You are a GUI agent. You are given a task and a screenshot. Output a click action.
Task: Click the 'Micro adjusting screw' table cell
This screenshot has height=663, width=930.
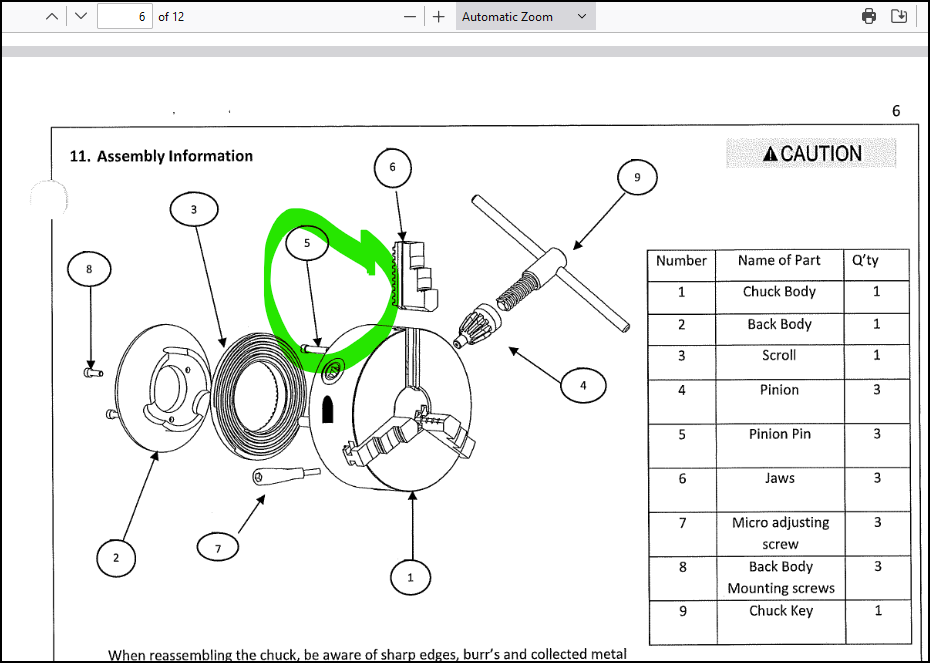point(779,533)
